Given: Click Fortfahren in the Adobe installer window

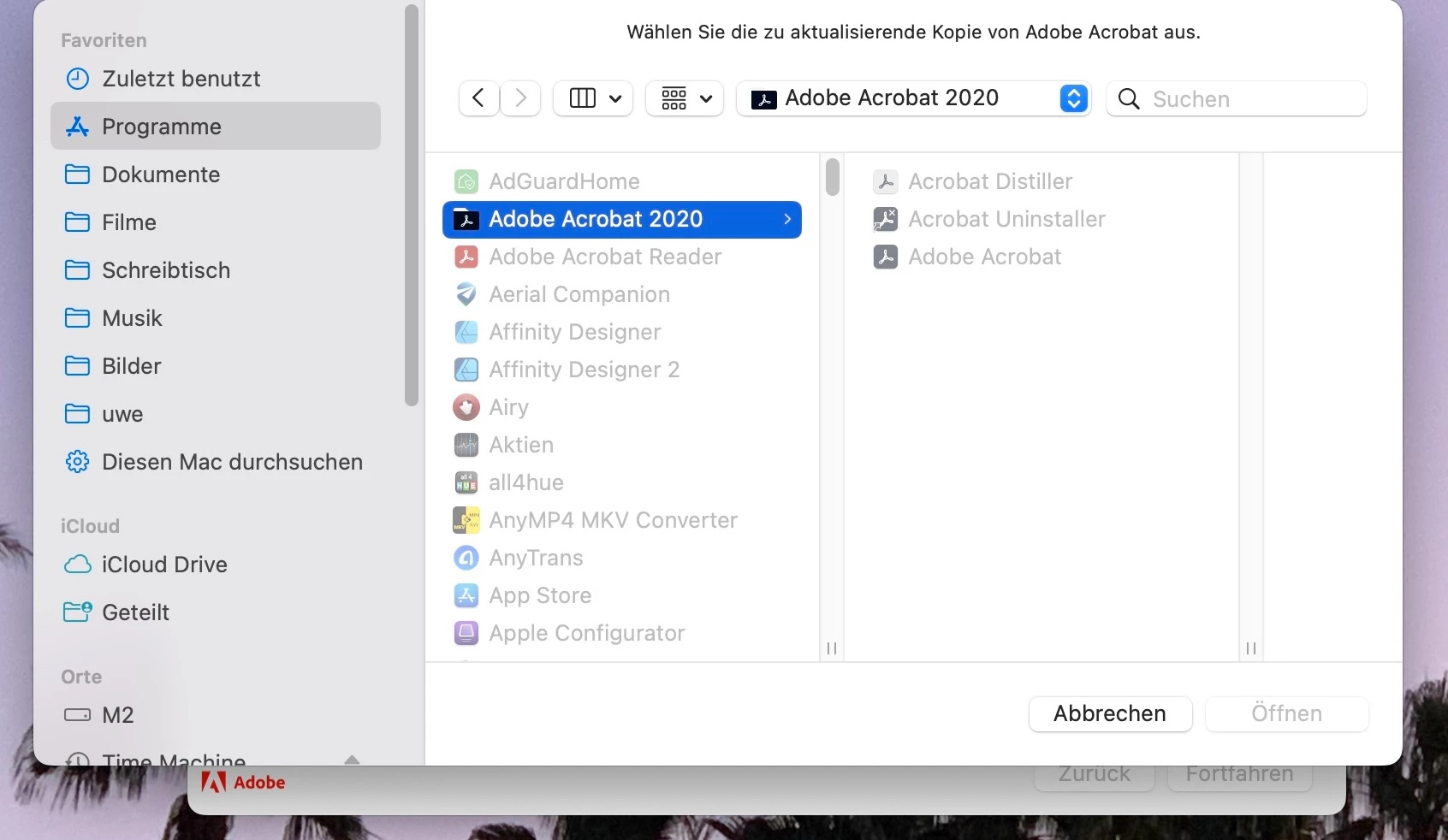Looking at the screenshot, I should pos(1239,775).
